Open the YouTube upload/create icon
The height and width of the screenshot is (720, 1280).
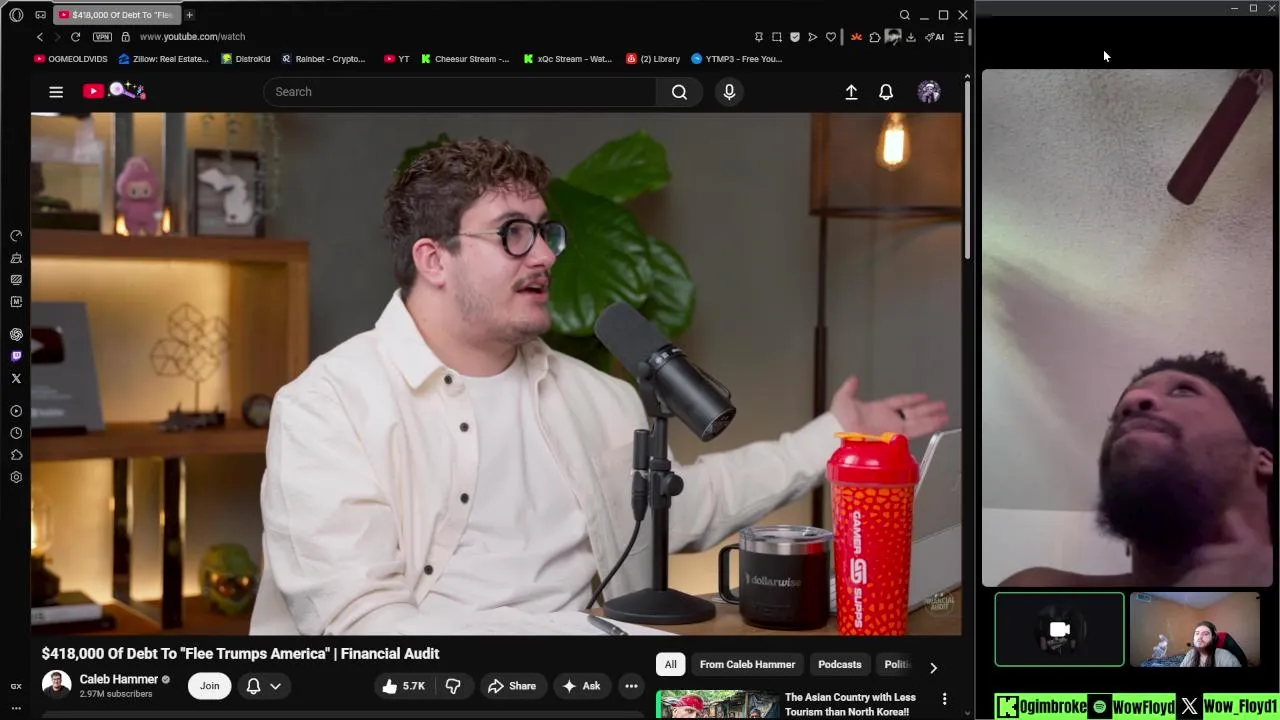tap(851, 92)
